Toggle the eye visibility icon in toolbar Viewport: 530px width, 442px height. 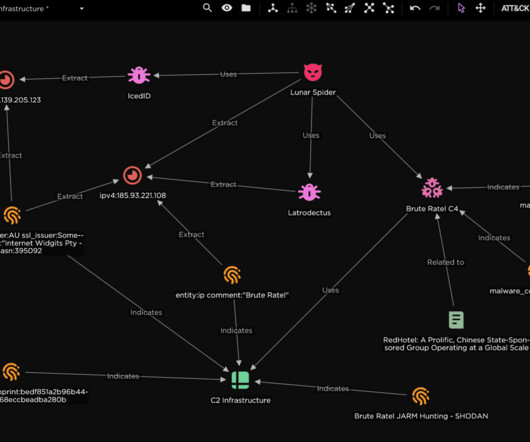click(227, 8)
